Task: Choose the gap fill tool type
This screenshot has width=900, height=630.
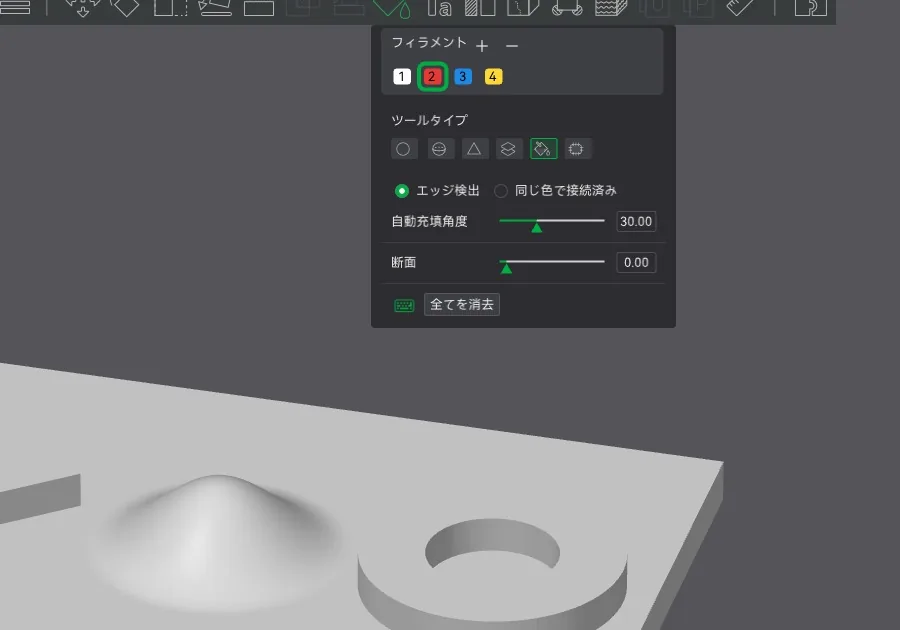Action: [x=577, y=149]
